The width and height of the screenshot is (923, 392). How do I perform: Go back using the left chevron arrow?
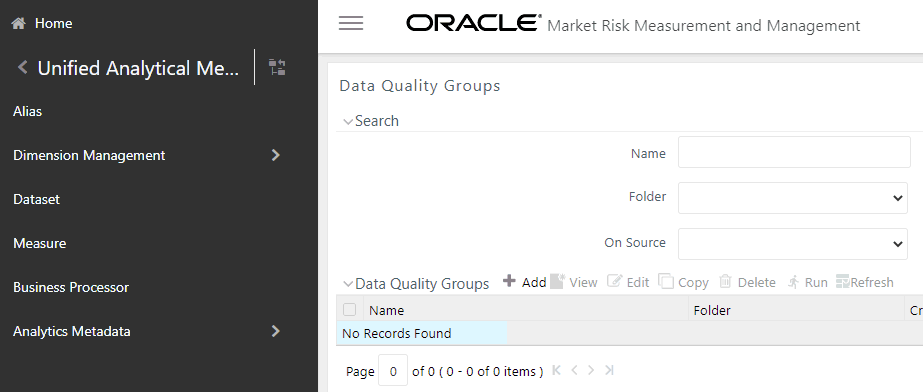click(x=22, y=67)
